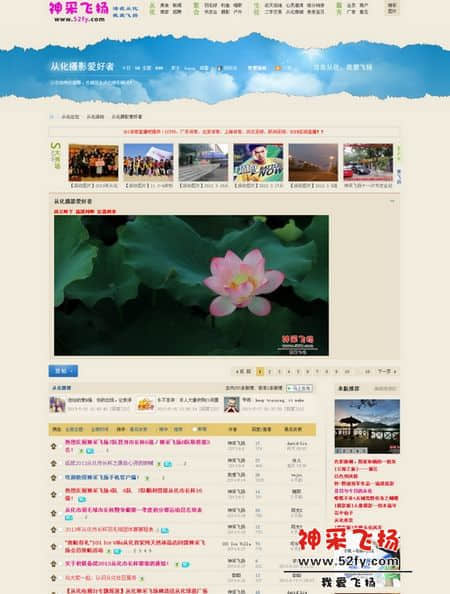The image size is (450, 594).
Task: Click the top-right header button
Action: click(x=392, y=8)
